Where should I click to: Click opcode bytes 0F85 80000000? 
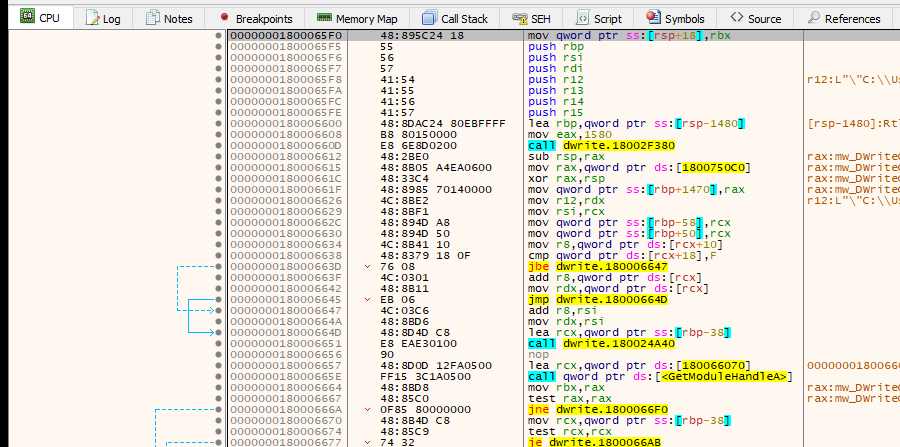425,409
